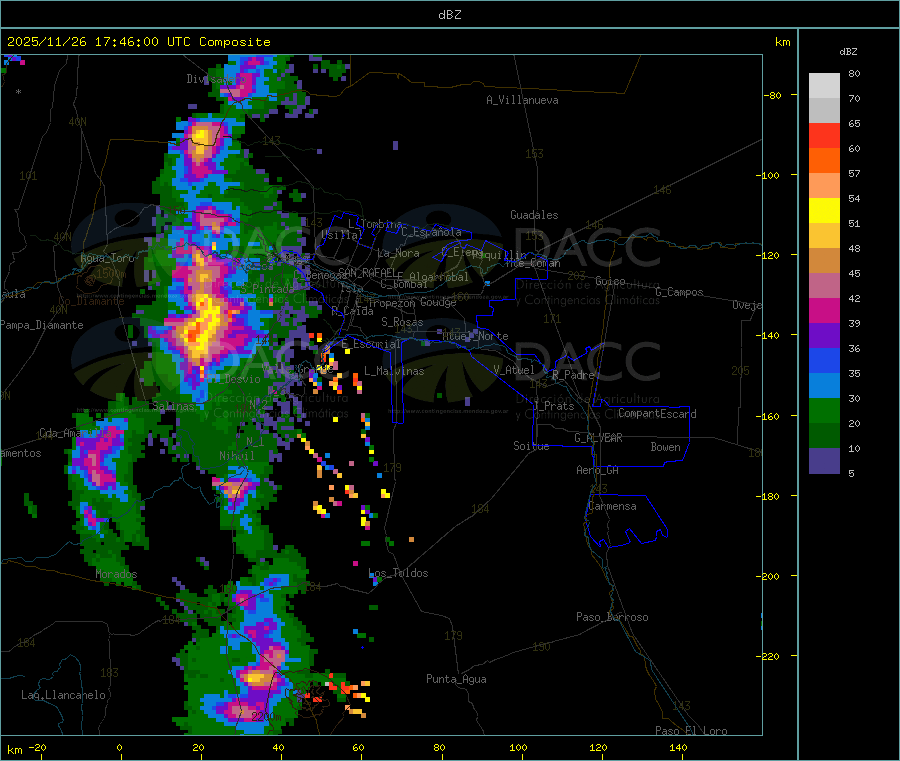900x761 pixels.
Task: Select the Lag.Llancanelo label
Action: 64,696
